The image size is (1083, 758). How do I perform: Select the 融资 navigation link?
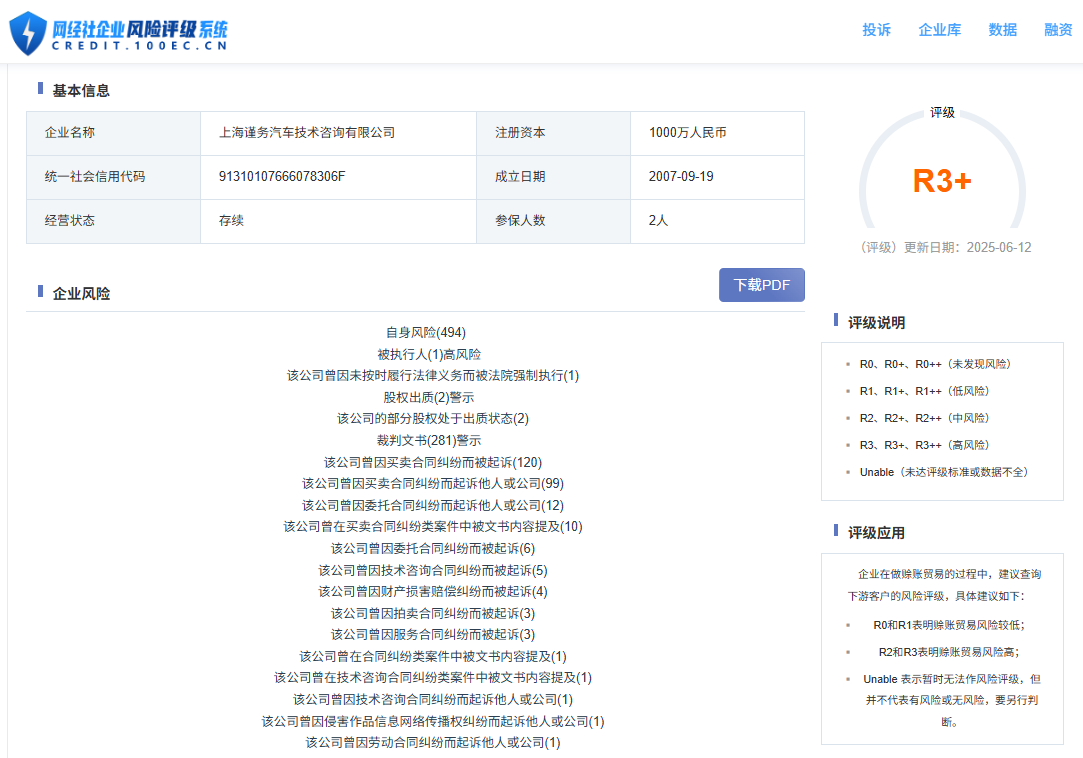tap(1058, 30)
